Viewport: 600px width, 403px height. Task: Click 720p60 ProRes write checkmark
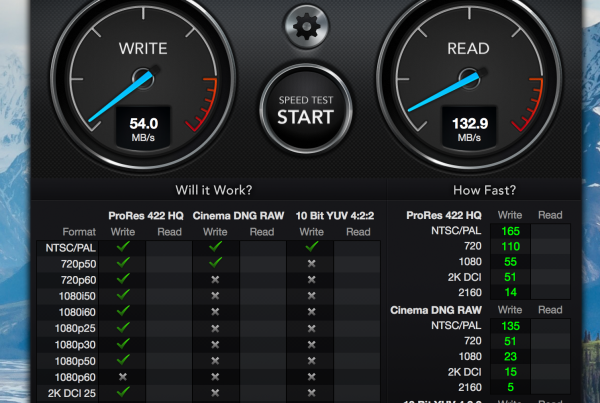(x=123, y=279)
